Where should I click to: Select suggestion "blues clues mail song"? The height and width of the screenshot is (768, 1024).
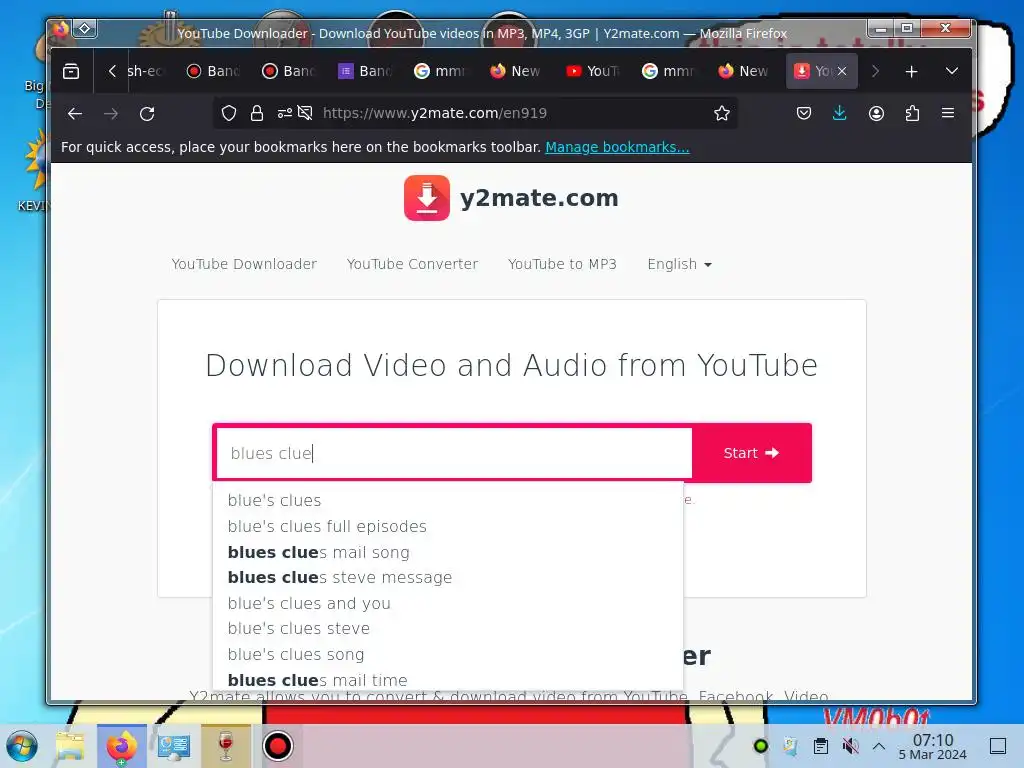tap(448, 552)
